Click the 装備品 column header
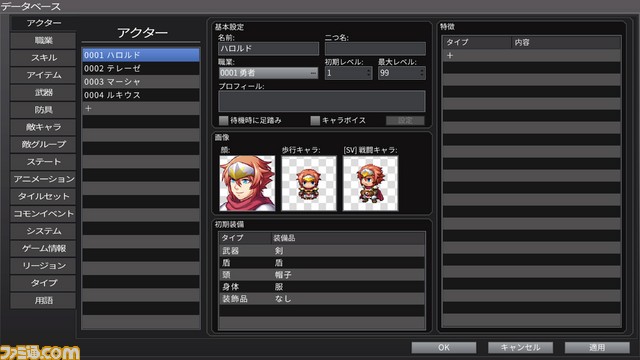 tap(348, 238)
